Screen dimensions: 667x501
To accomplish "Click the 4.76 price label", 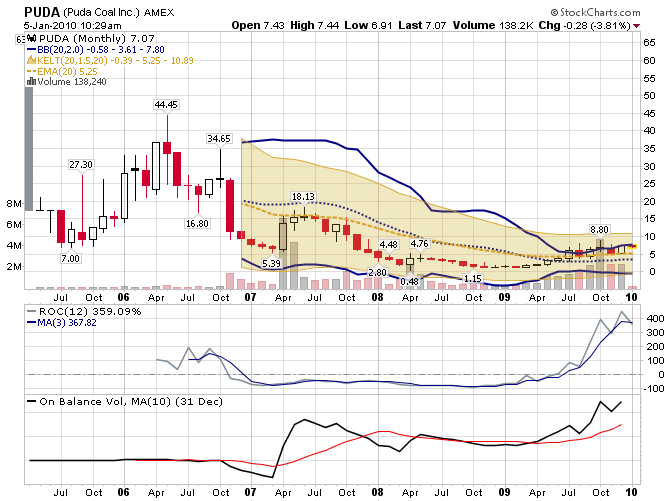I will coord(419,244).
